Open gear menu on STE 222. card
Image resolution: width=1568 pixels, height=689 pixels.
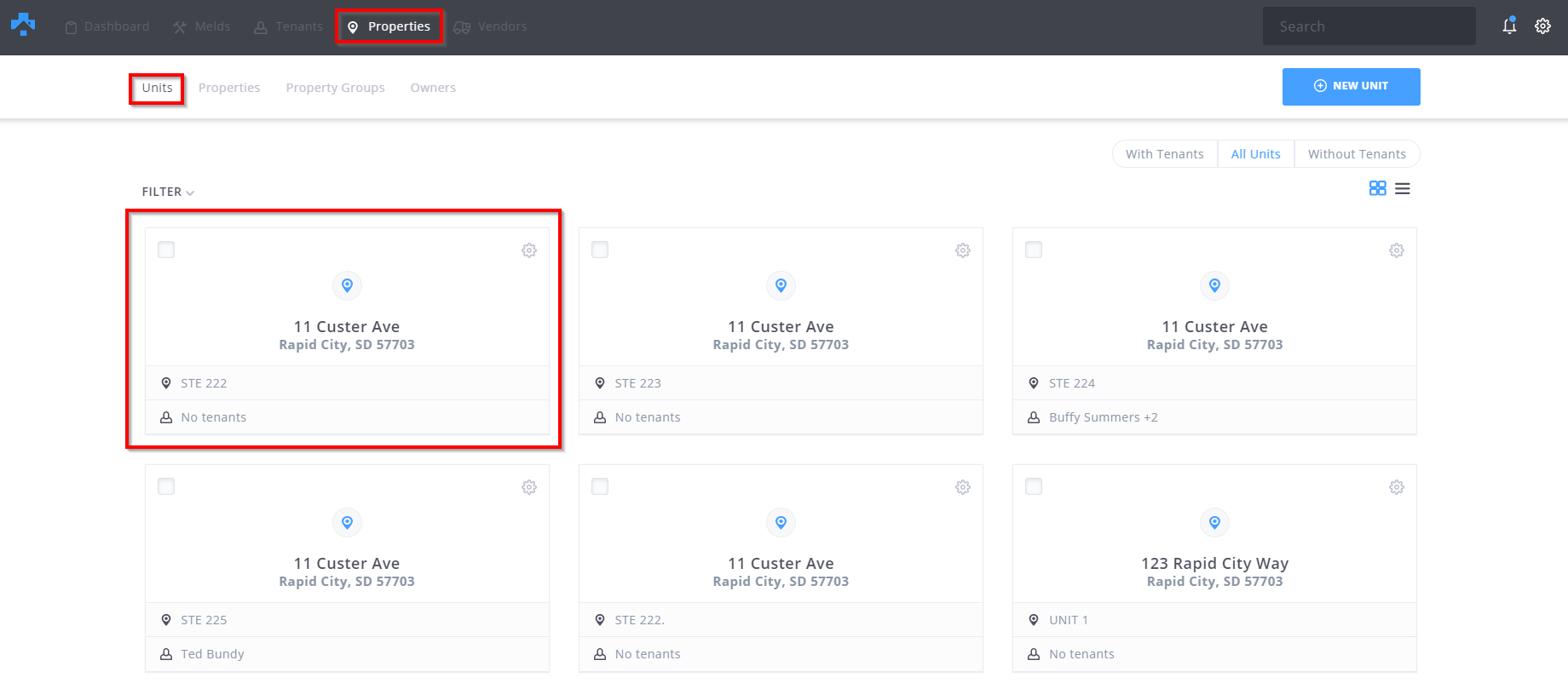tap(963, 487)
